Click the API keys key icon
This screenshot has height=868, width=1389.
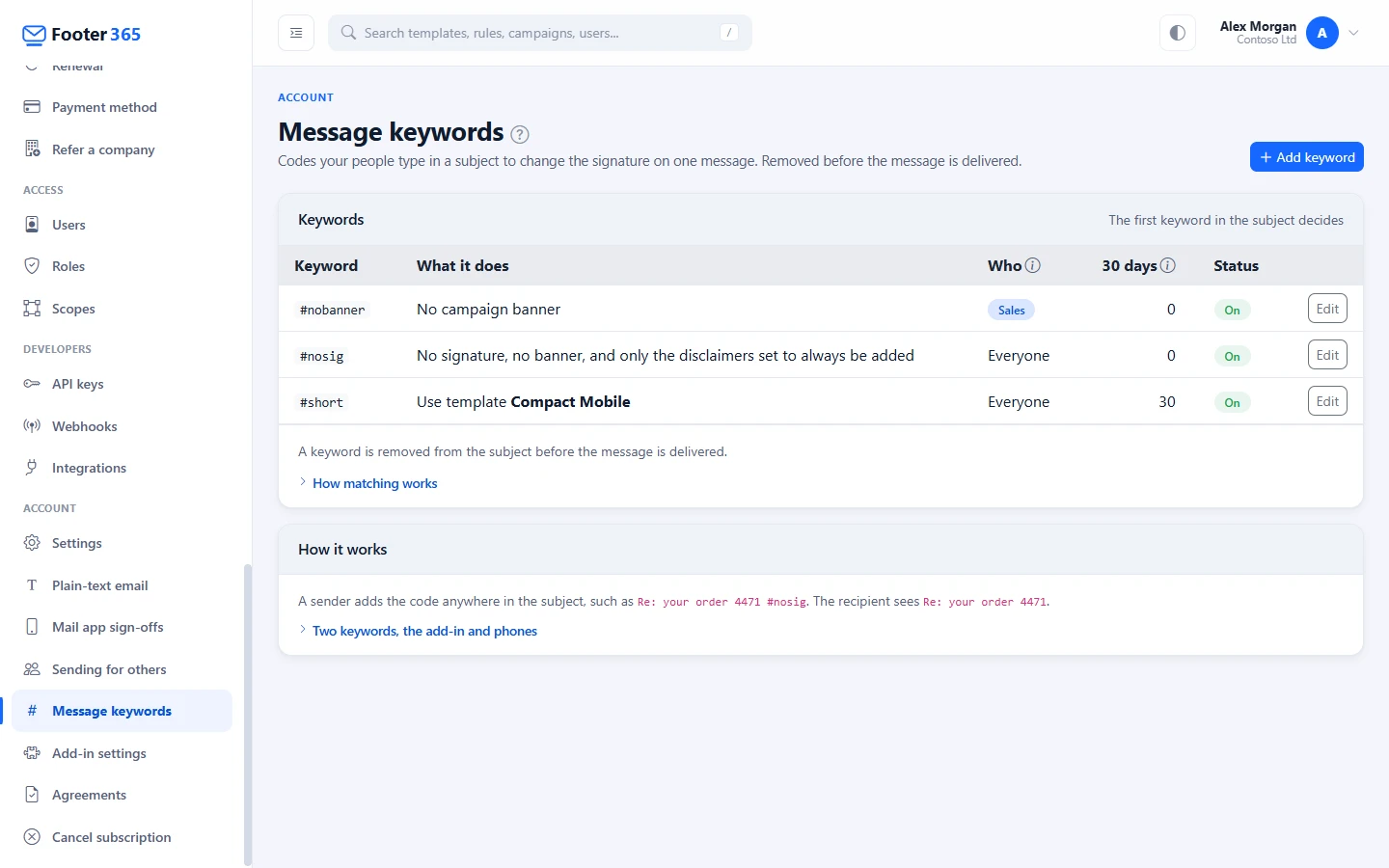pyautogui.click(x=32, y=384)
